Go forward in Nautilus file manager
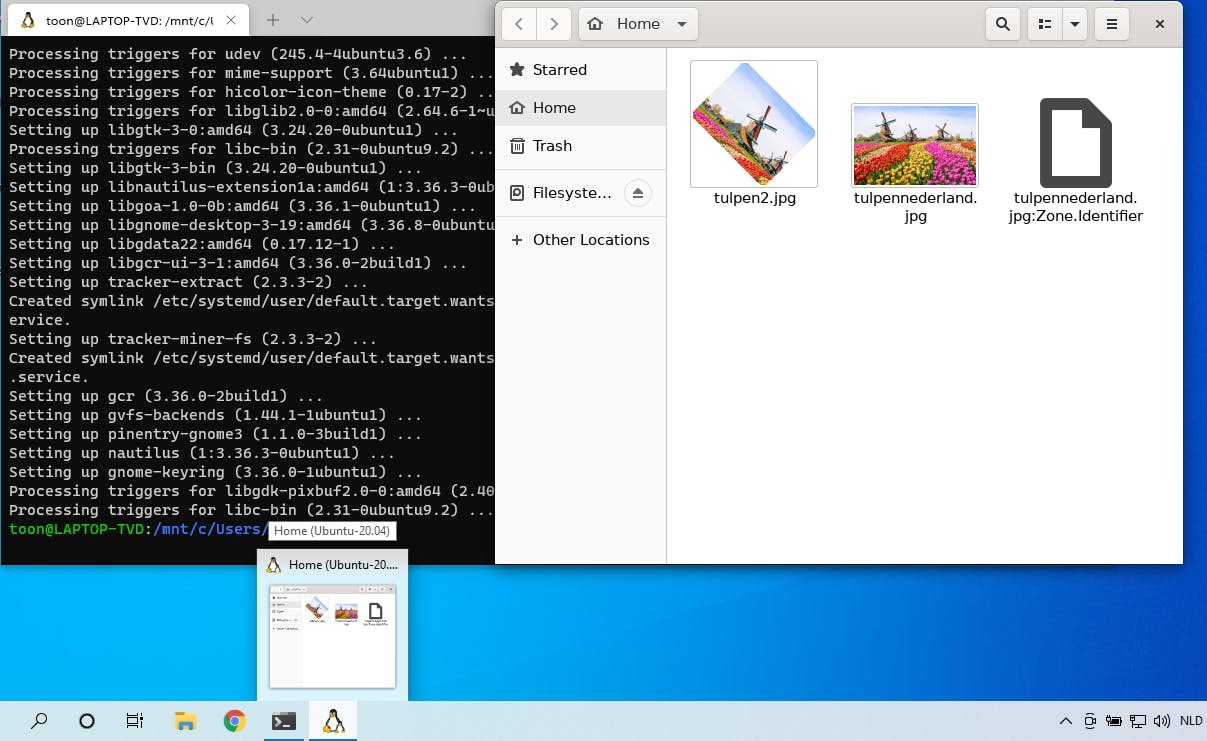This screenshot has height=741, width=1207. point(554,24)
